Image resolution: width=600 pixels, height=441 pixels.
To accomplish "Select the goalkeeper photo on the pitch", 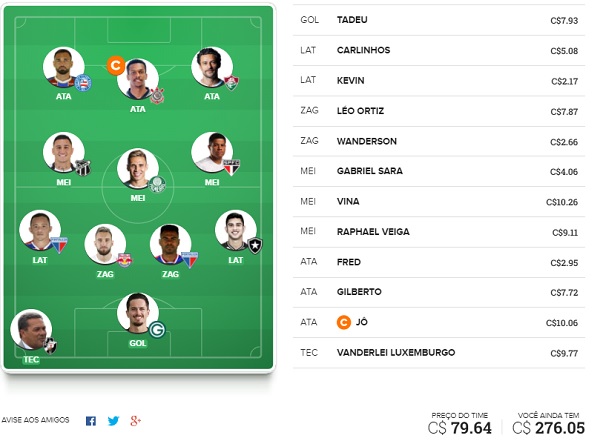I will pyautogui.click(x=138, y=314).
